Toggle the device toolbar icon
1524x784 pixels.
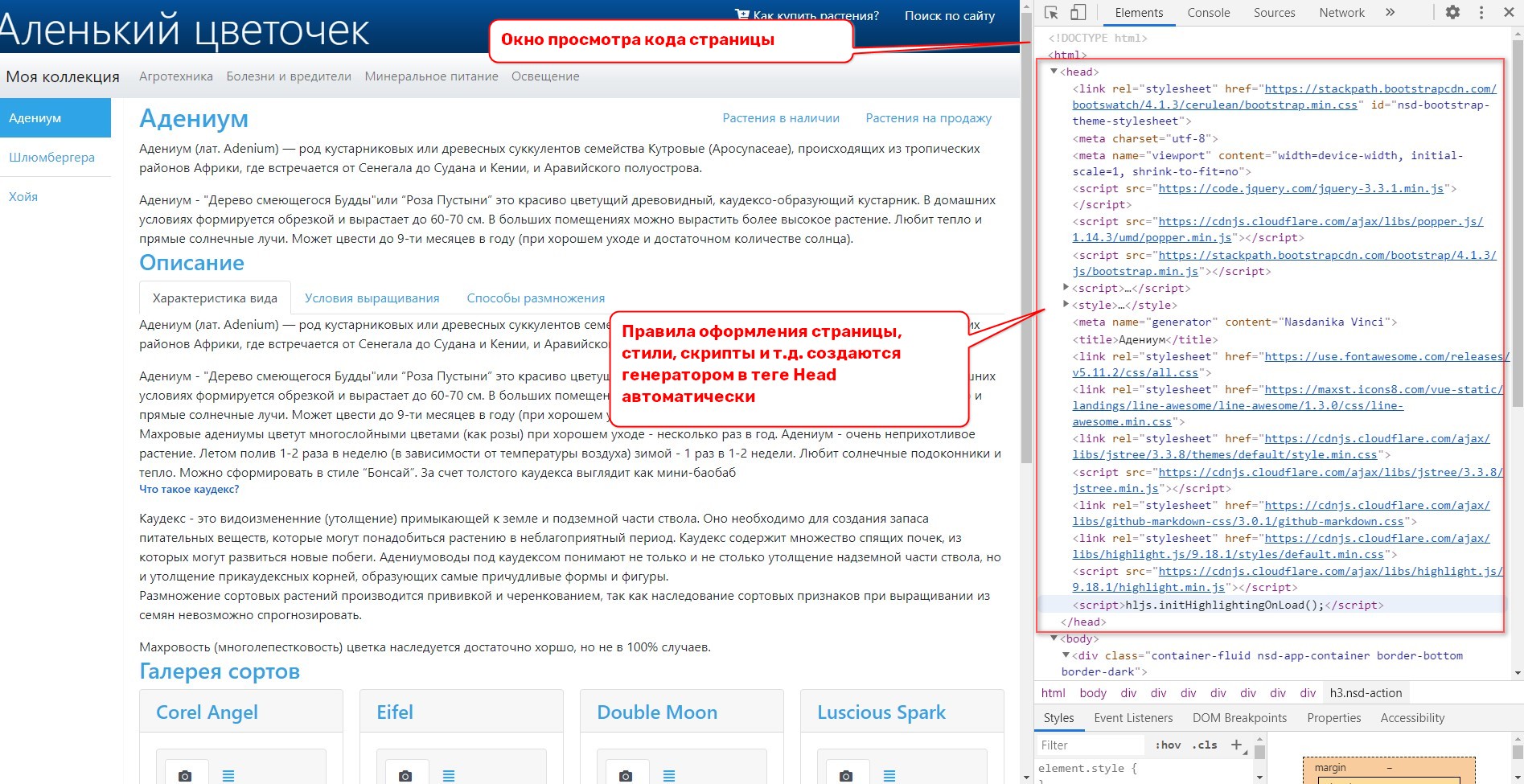pyautogui.click(x=1078, y=13)
